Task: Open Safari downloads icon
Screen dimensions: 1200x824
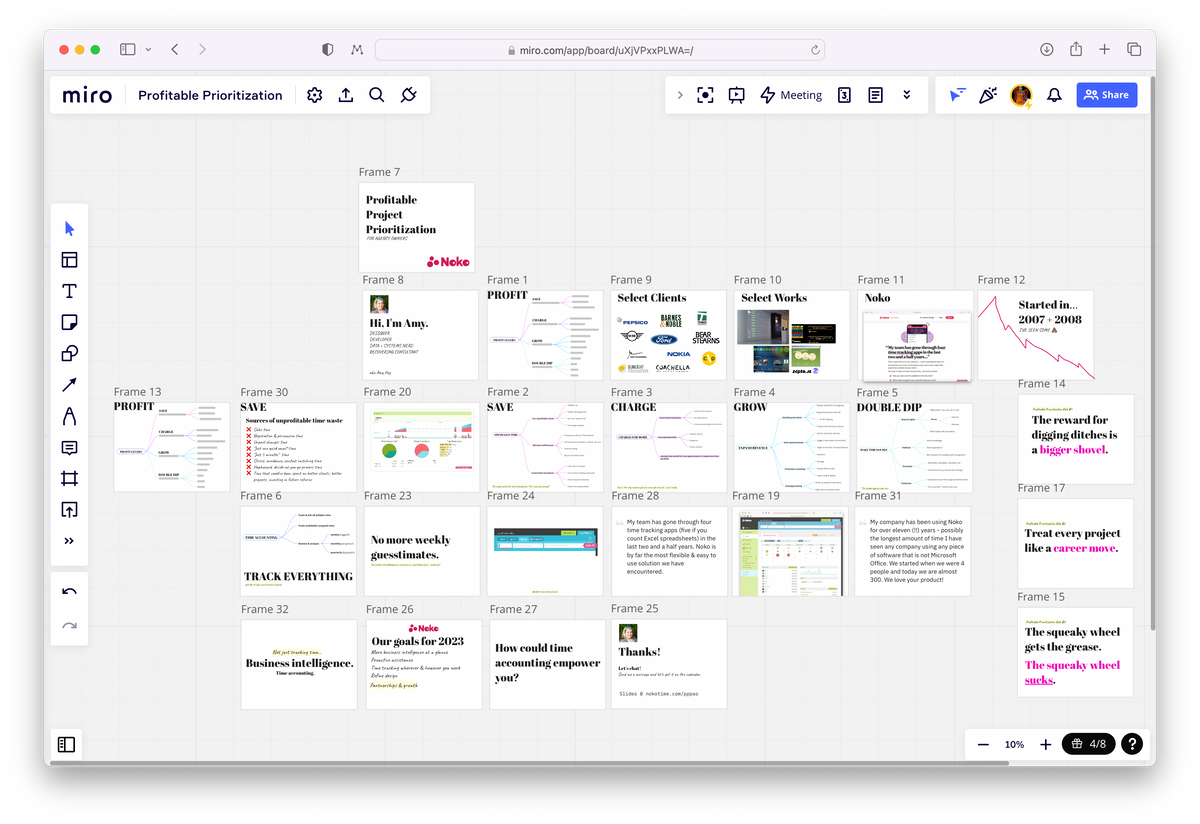Action: tap(1047, 49)
